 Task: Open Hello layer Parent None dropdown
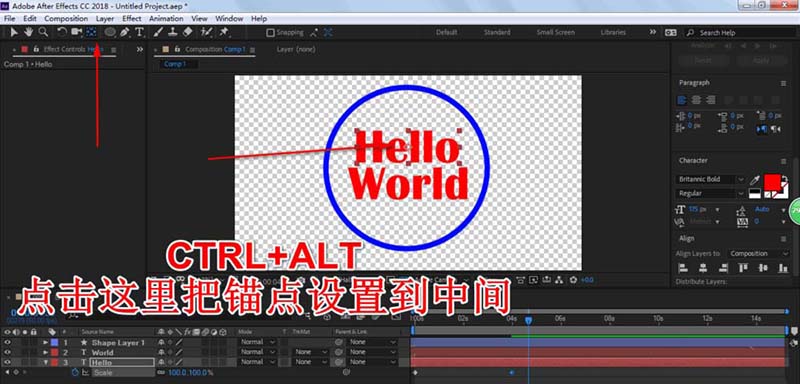(371, 362)
